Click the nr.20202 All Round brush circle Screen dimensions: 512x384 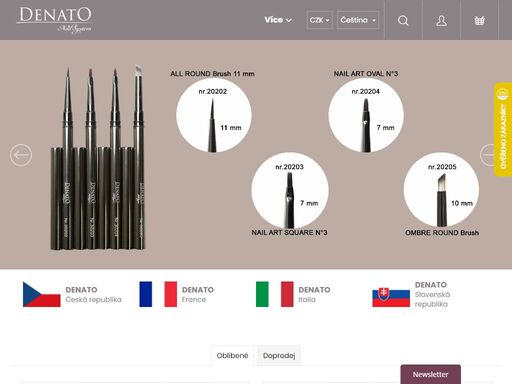[213, 115]
